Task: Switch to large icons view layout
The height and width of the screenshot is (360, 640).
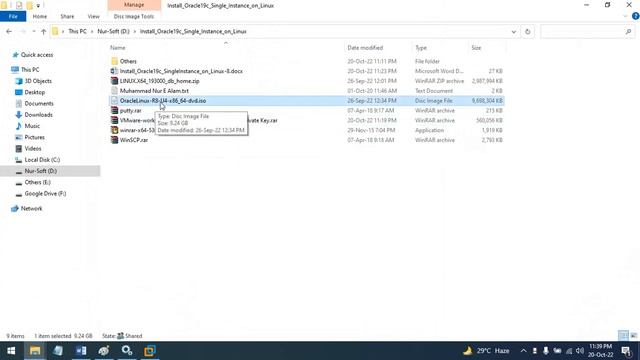Action: coord(633,336)
